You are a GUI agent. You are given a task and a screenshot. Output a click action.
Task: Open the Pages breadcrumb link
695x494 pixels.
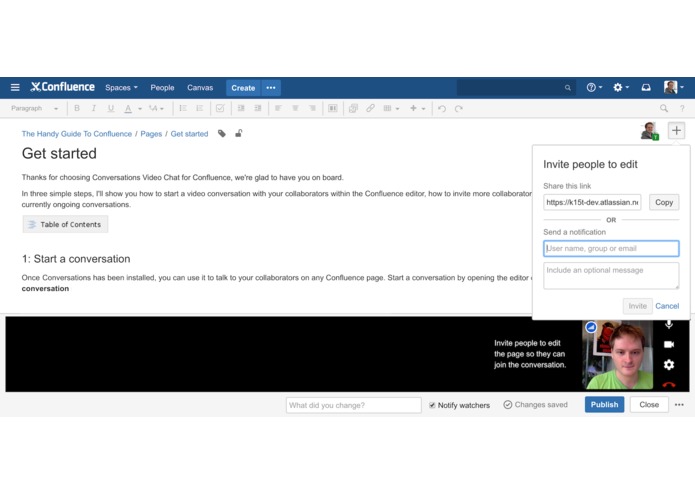click(151, 134)
